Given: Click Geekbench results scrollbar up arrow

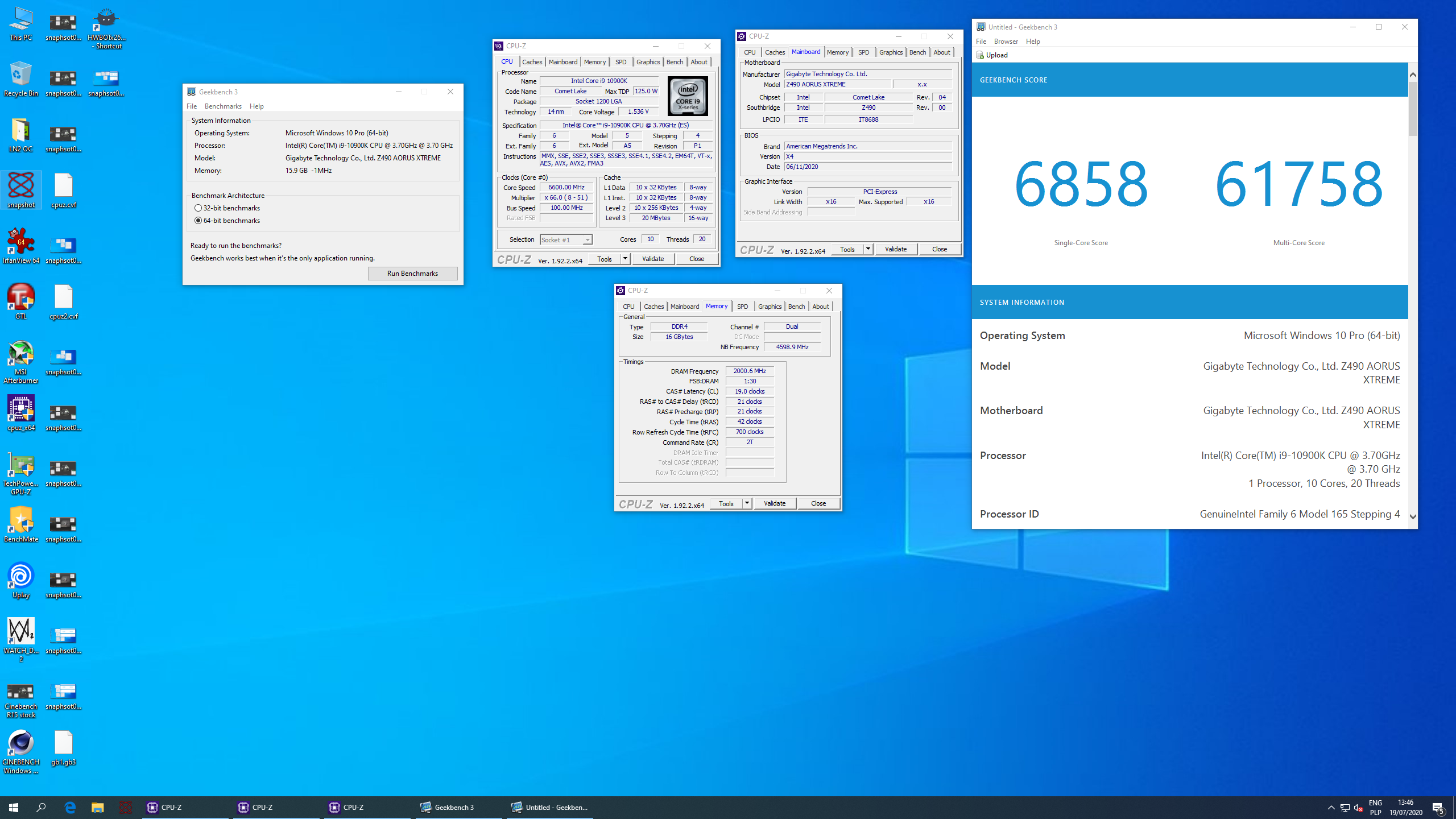Looking at the screenshot, I should (1413, 75).
